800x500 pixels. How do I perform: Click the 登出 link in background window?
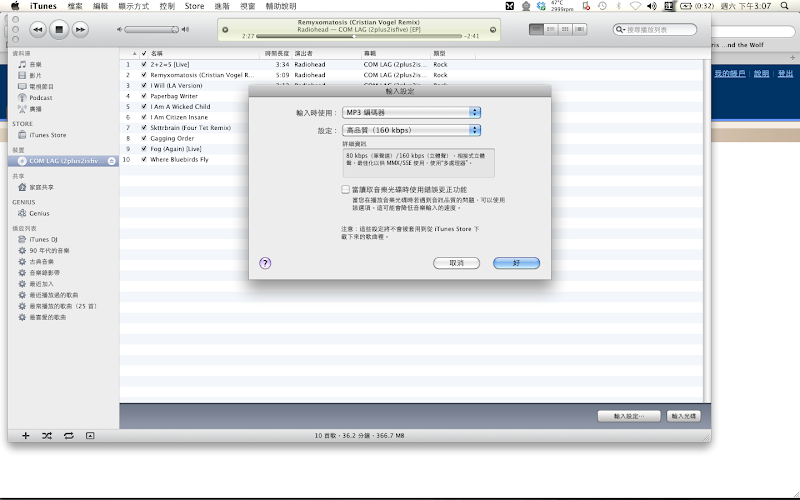(785, 74)
